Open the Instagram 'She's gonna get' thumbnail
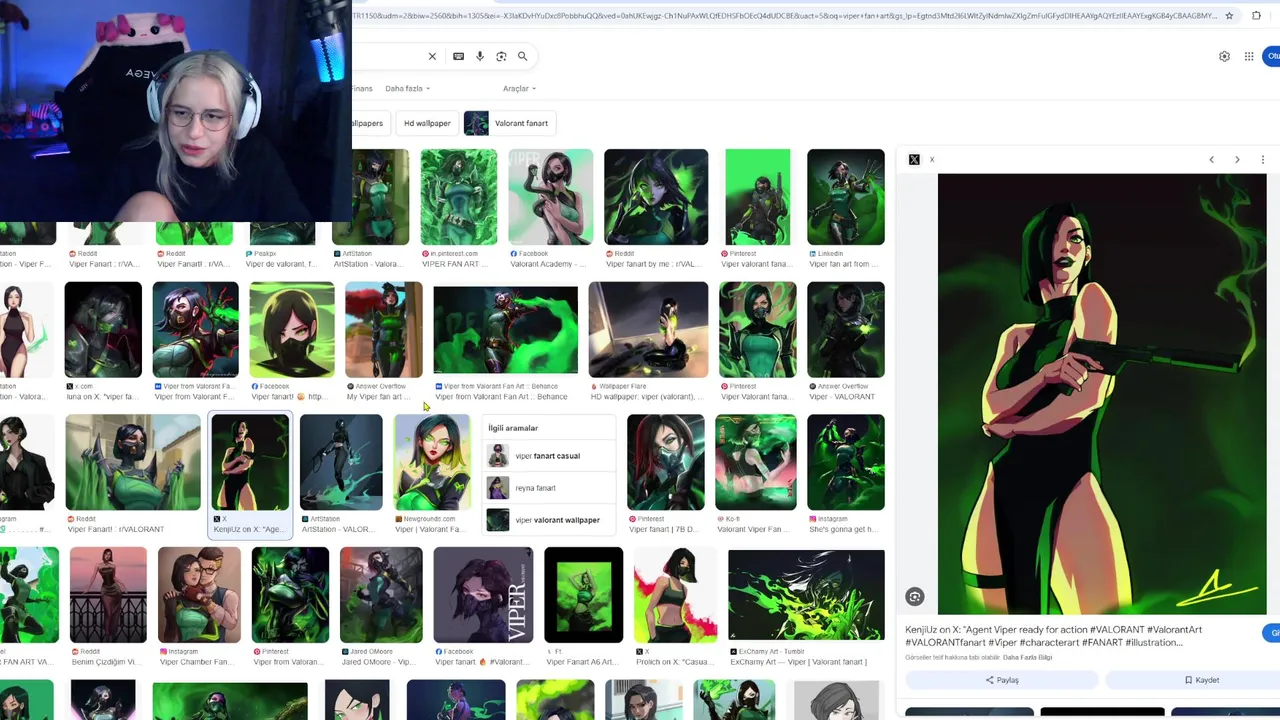This screenshot has width=1280, height=720. [846, 463]
